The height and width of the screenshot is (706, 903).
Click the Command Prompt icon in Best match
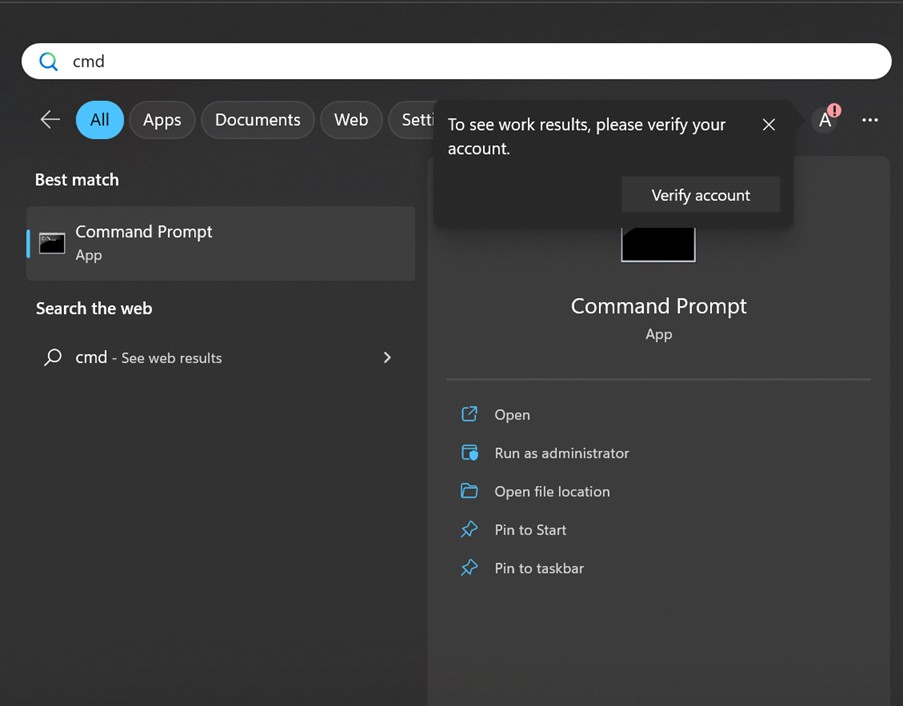pos(52,243)
